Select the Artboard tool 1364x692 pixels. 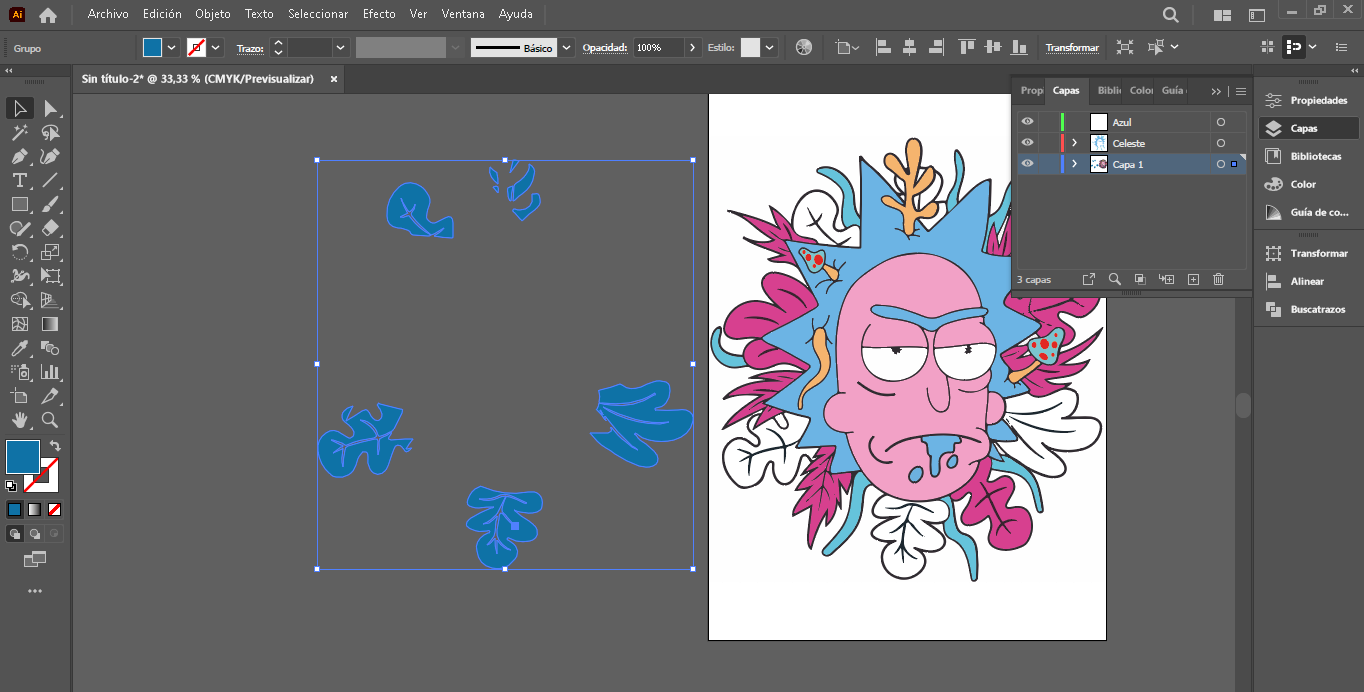(x=20, y=396)
